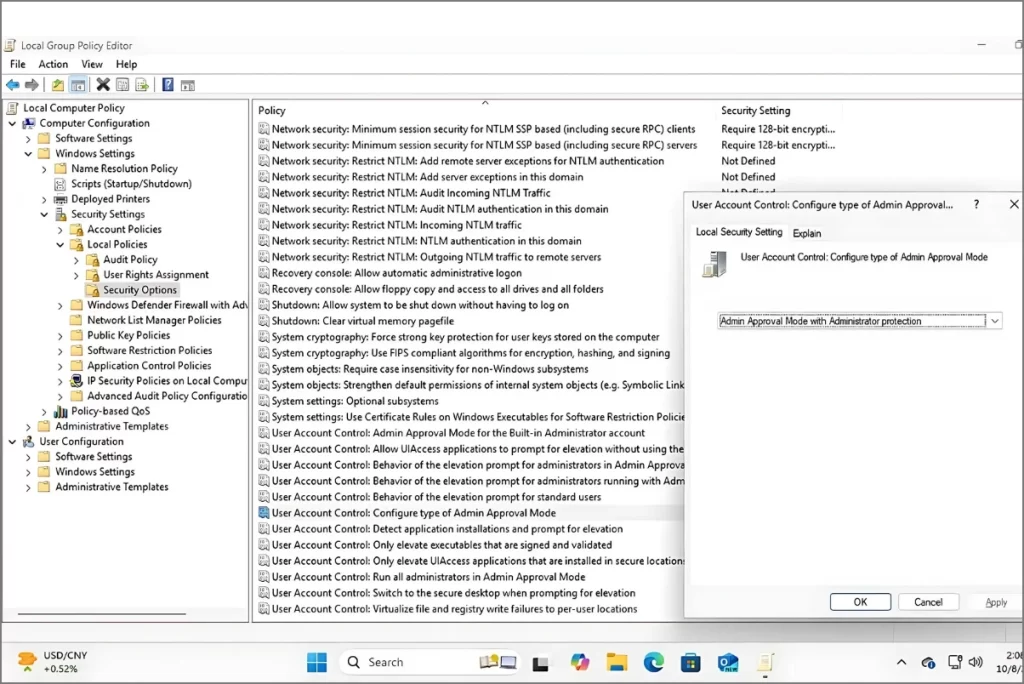Open the File menu
This screenshot has width=1024, height=684.
tap(18, 64)
